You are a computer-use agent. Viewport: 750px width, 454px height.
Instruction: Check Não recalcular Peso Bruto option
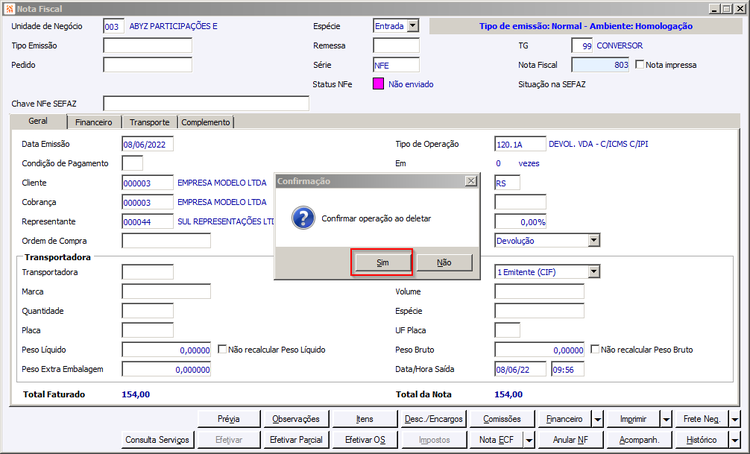pyautogui.click(x=595, y=349)
